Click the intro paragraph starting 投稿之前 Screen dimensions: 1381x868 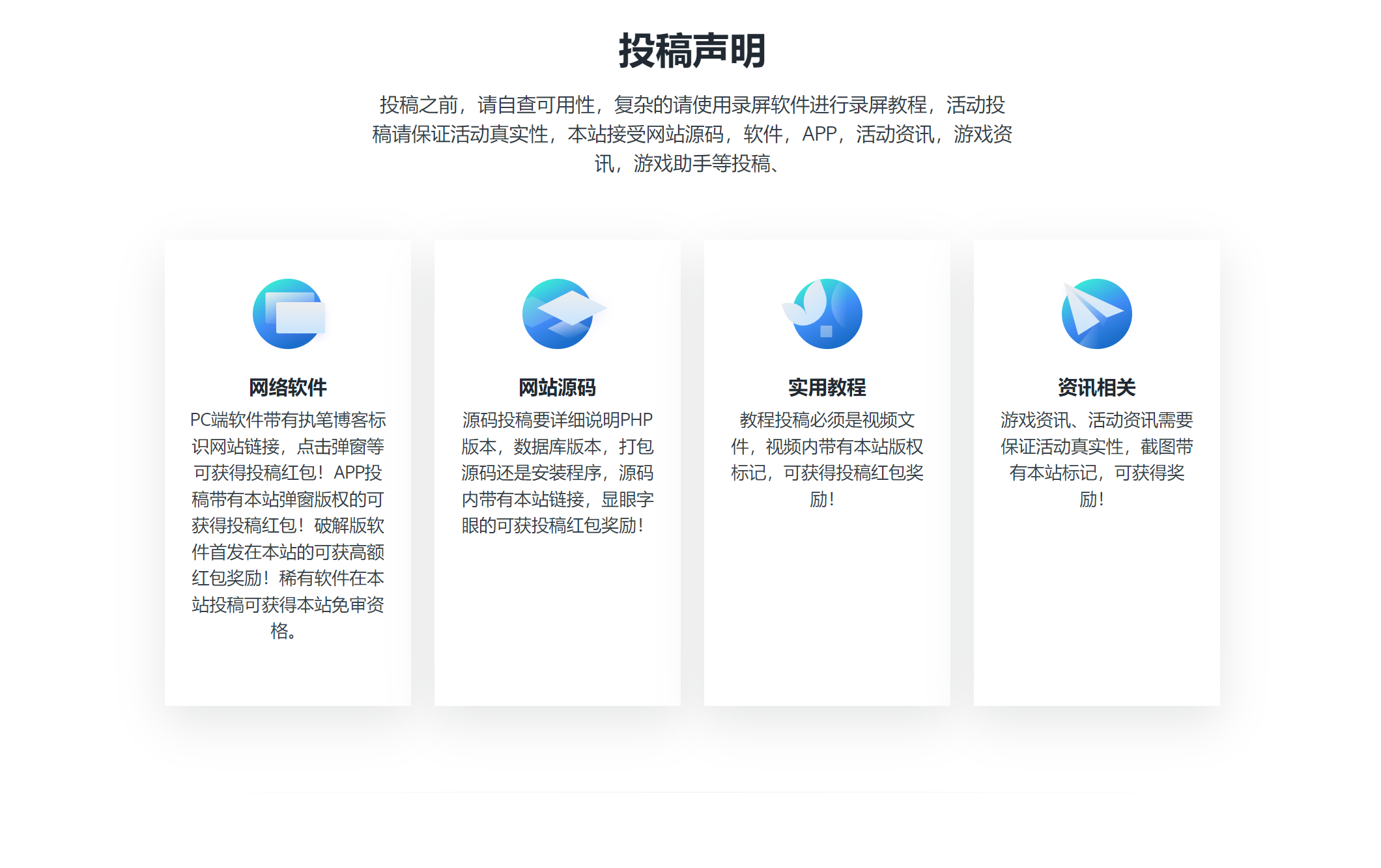pyautogui.click(x=692, y=134)
